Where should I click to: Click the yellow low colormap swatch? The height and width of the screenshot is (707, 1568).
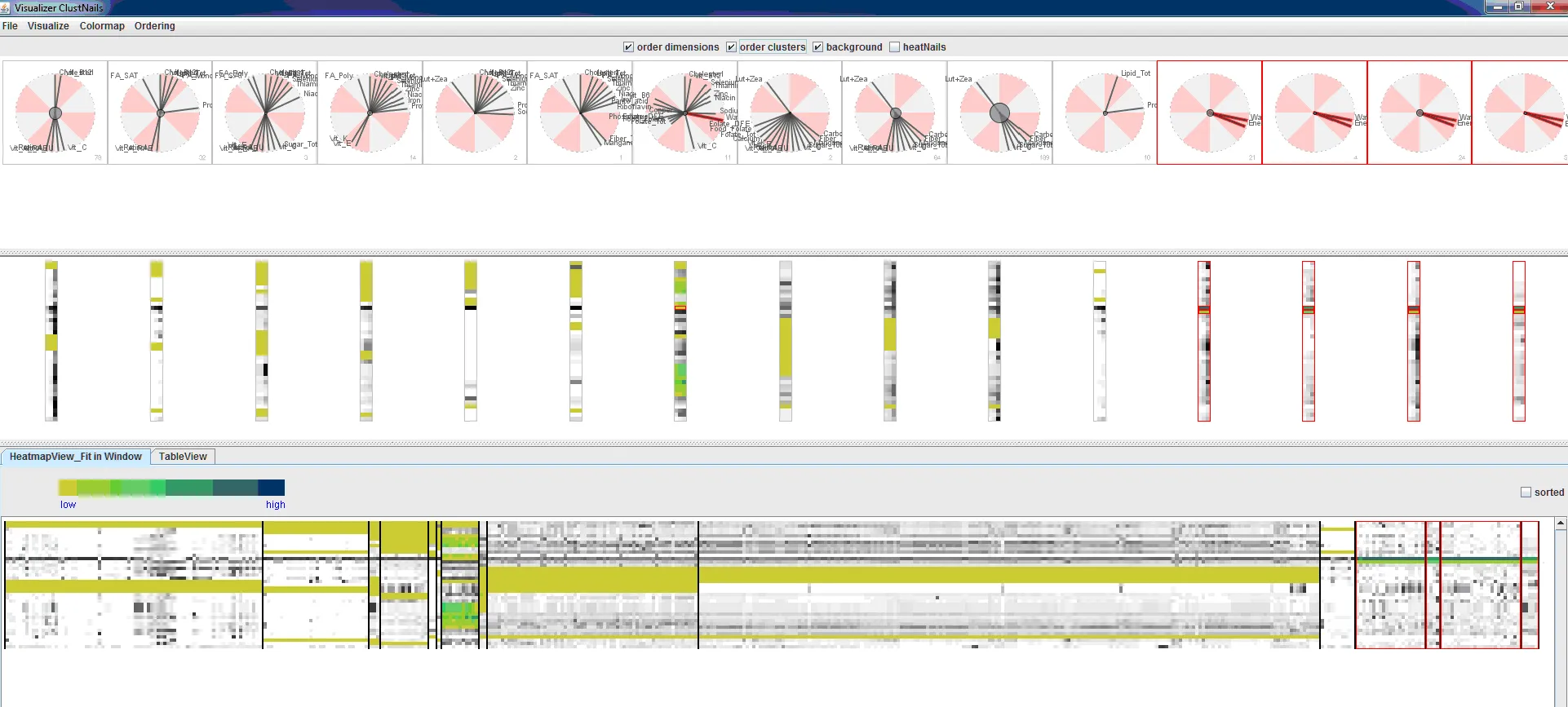coord(68,488)
